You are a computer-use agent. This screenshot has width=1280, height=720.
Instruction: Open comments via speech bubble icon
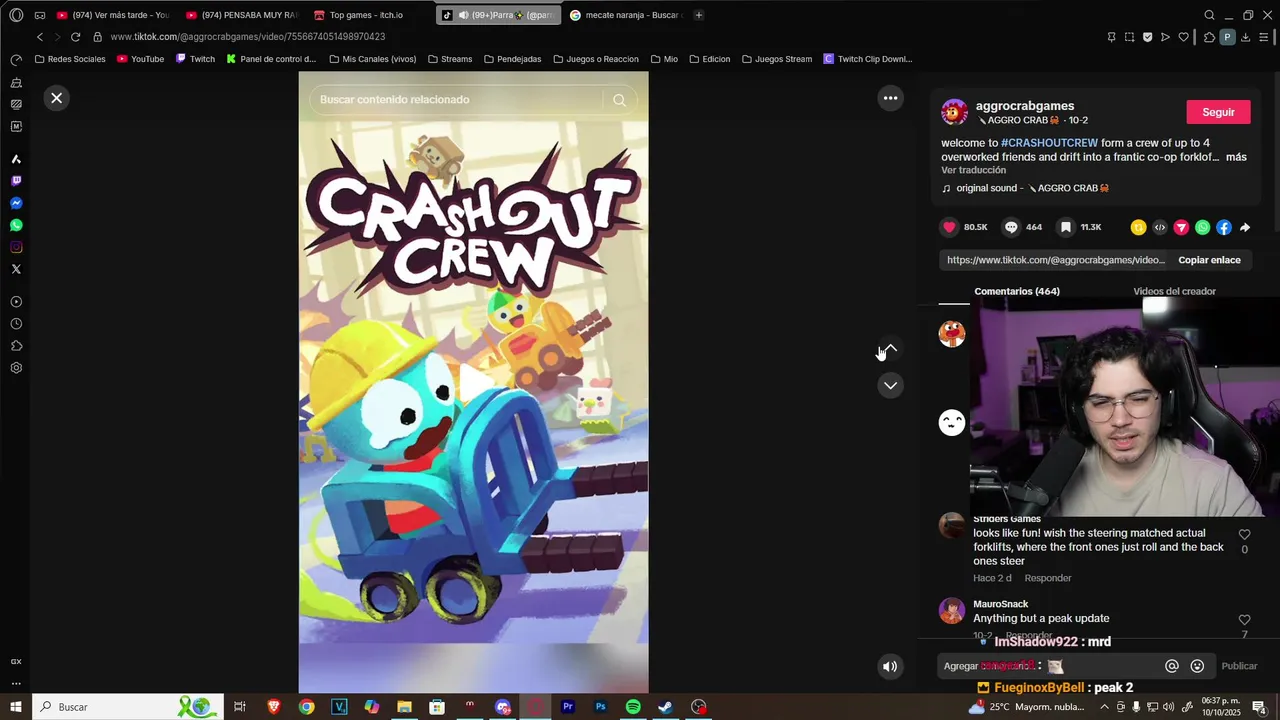tap(1011, 227)
